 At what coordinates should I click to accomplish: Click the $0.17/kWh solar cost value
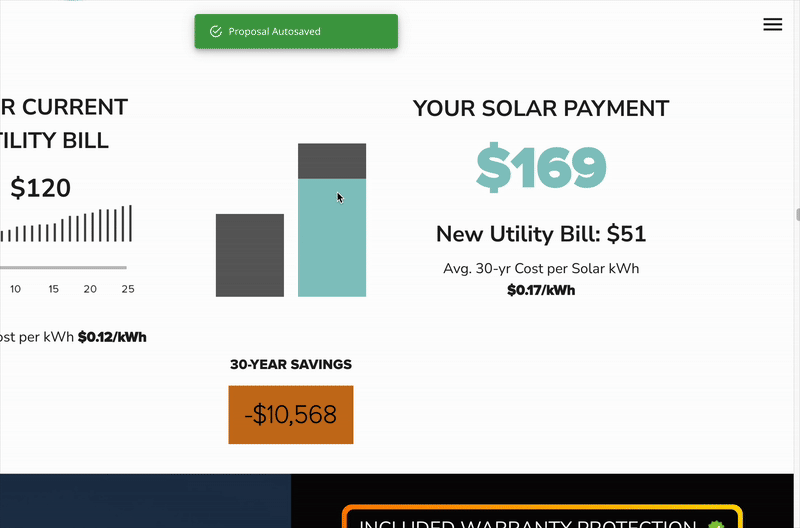click(541, 291)
